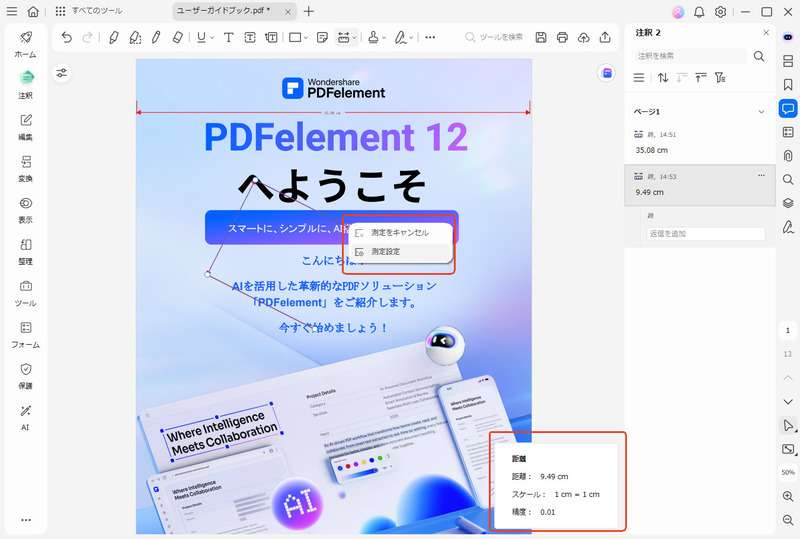Open the properties settings slider icon

62,73
